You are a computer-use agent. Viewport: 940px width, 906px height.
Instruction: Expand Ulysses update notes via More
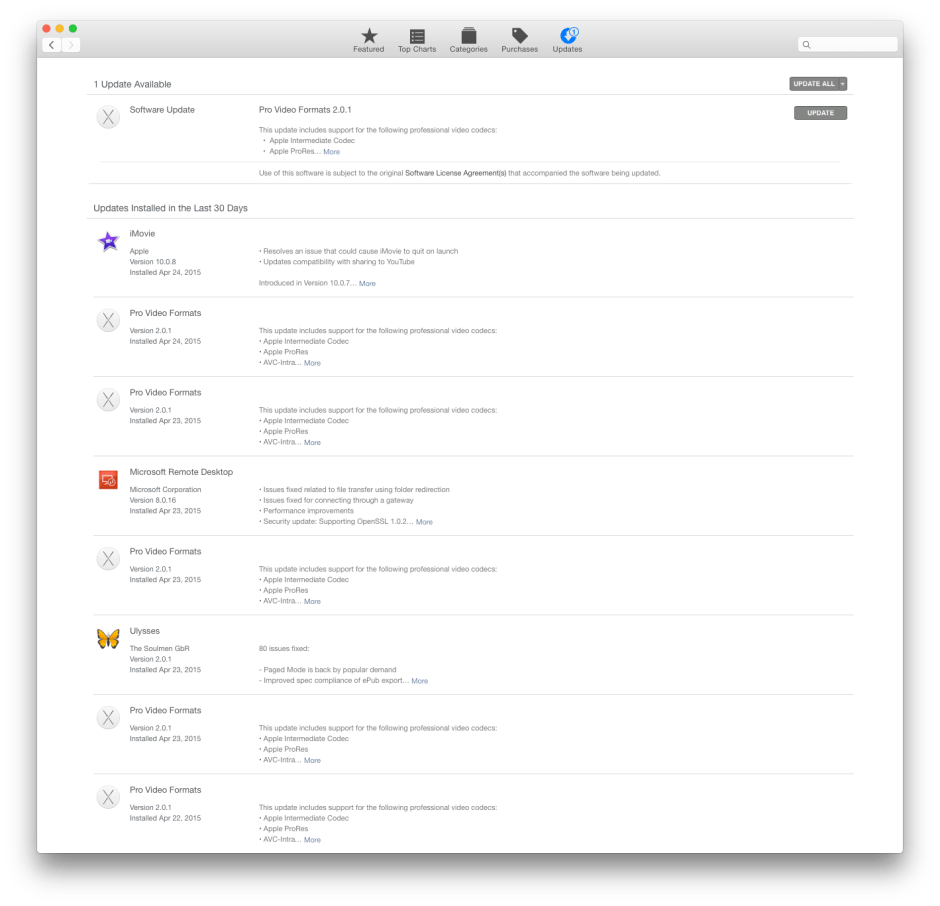420,681
